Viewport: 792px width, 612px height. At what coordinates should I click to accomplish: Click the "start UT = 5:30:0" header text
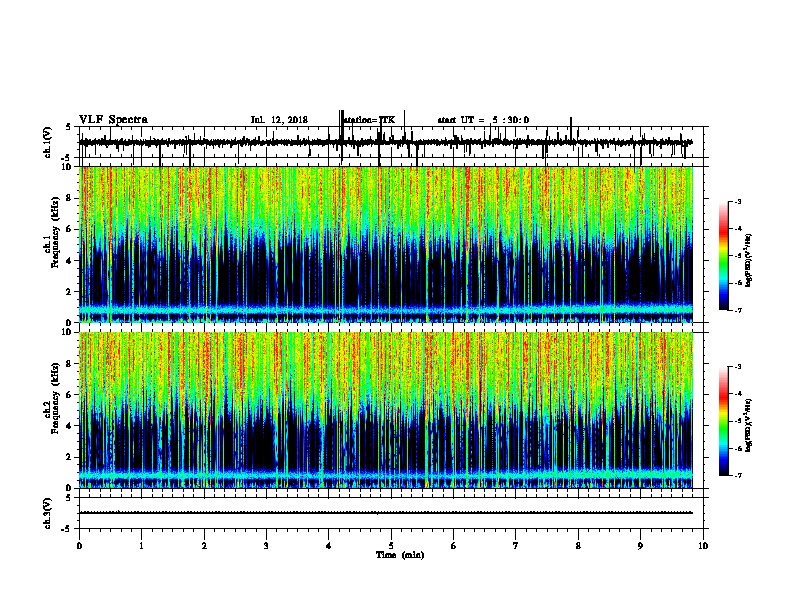(x=483, y=120)
